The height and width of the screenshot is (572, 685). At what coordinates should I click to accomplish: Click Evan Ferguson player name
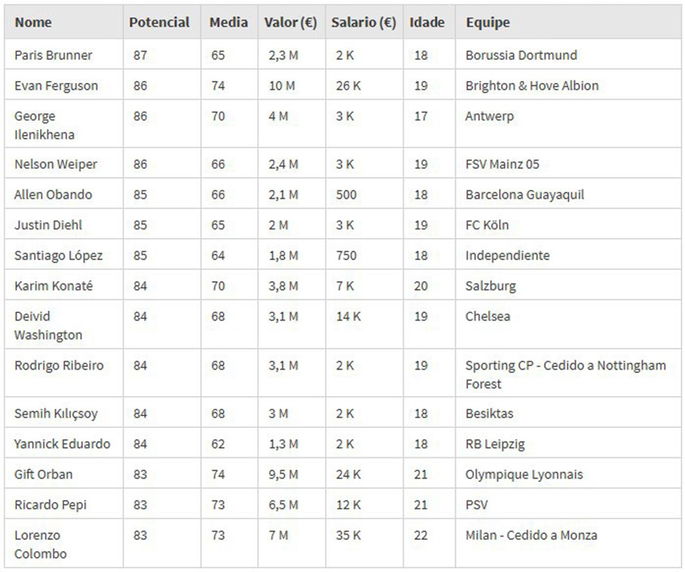pos(56,86)
